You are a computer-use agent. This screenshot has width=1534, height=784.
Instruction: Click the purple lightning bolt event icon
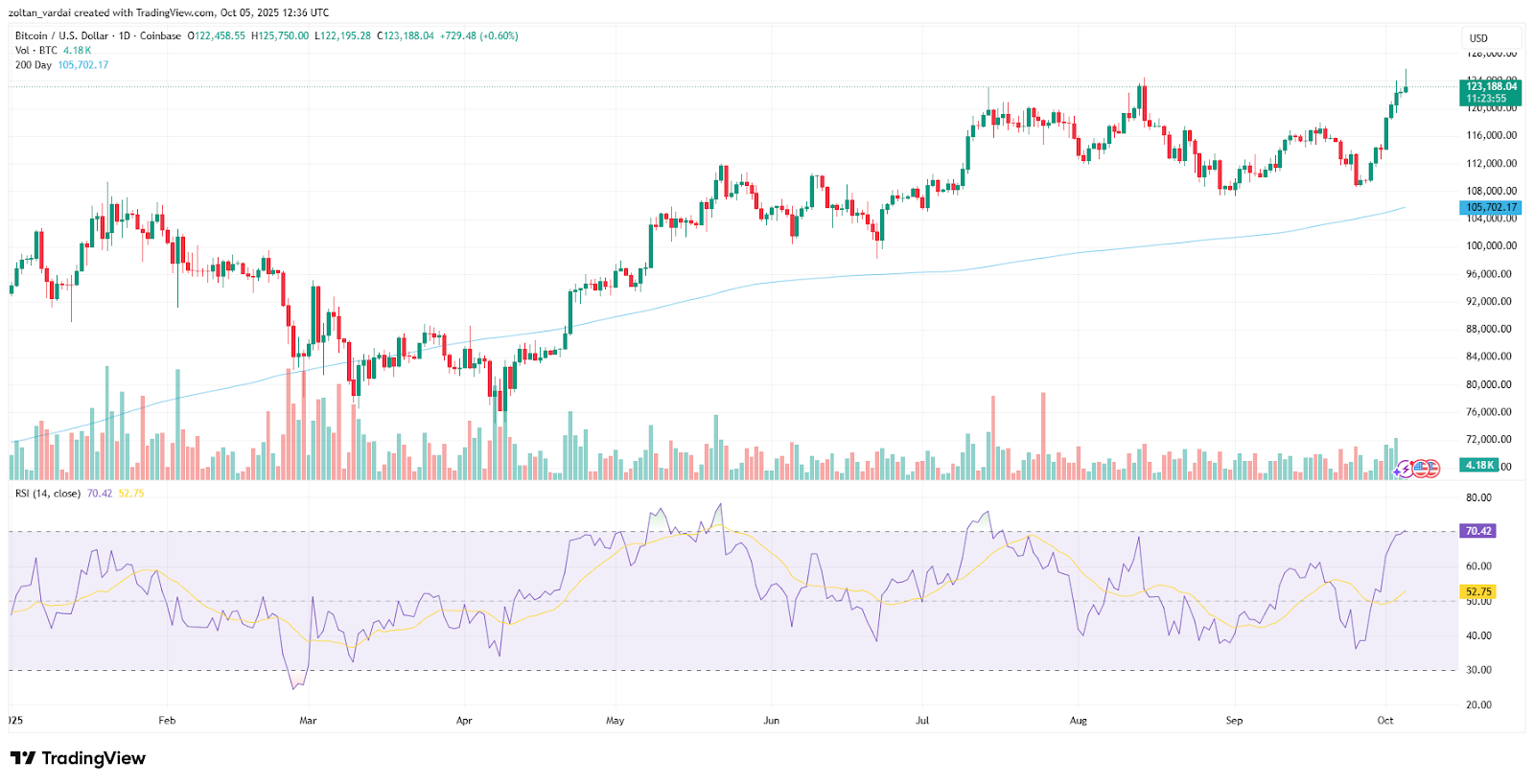coord(1406,469)
